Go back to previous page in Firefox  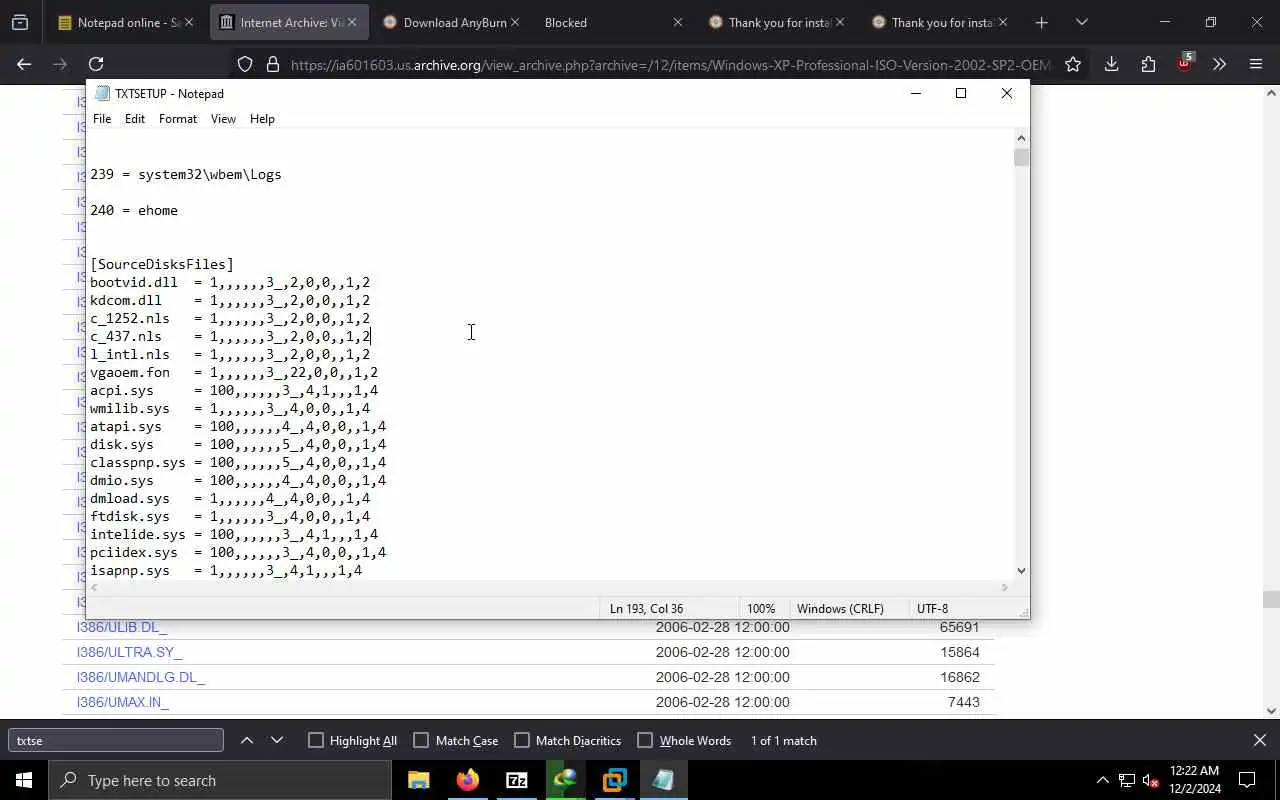tap(24, 64)
